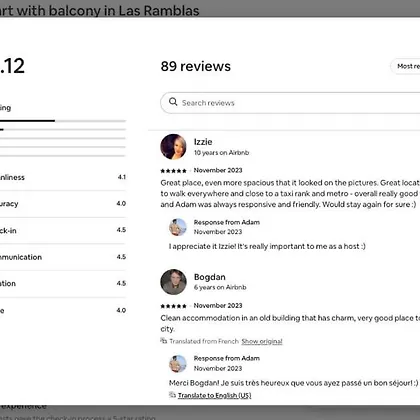Click translation icon beside Translated from French
The image size is (420, 420).
[164, 341]
